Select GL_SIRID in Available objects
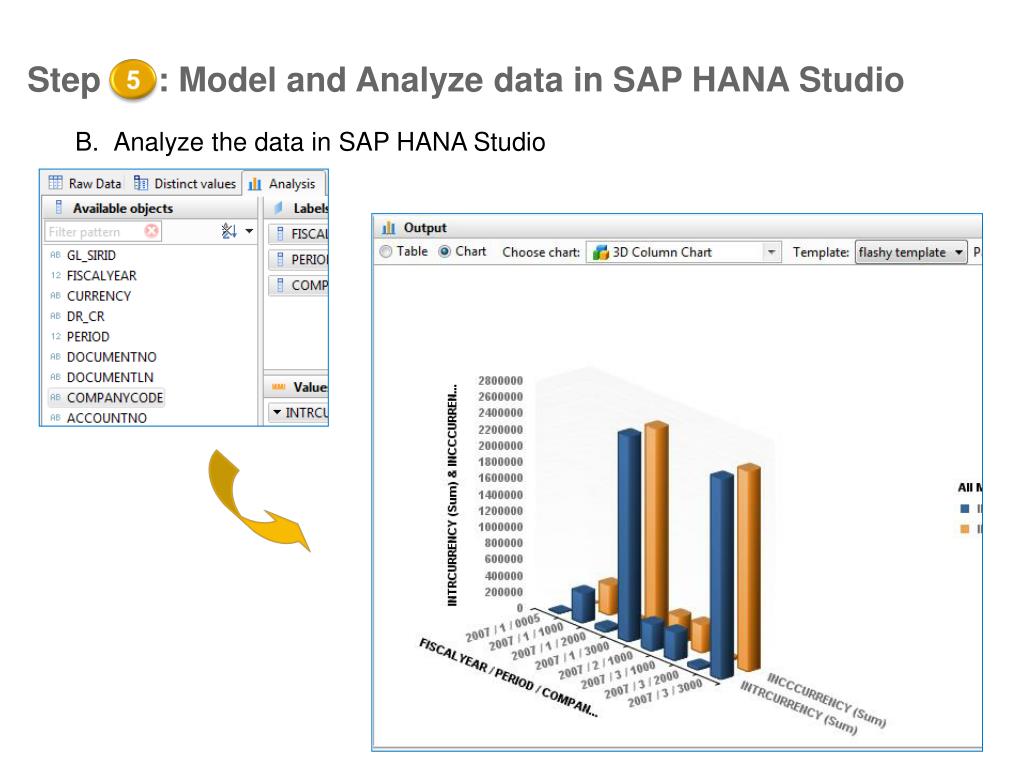This screenshot has height=768, width=1024. (91, 255)
